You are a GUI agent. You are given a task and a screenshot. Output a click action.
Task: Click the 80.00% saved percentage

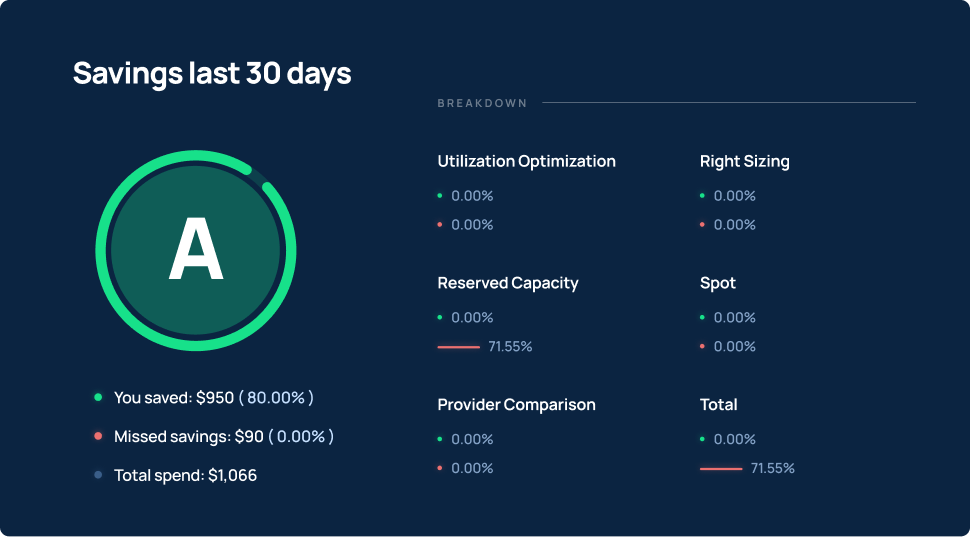276,398
